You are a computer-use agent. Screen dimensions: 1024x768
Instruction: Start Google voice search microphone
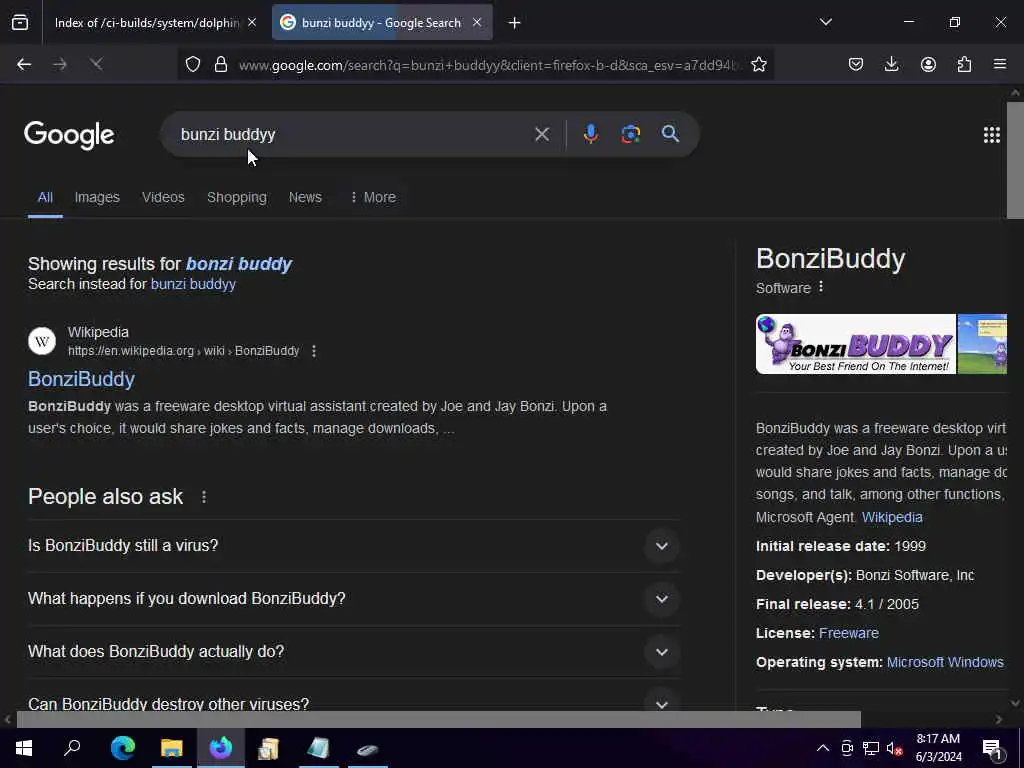(590, 134)
